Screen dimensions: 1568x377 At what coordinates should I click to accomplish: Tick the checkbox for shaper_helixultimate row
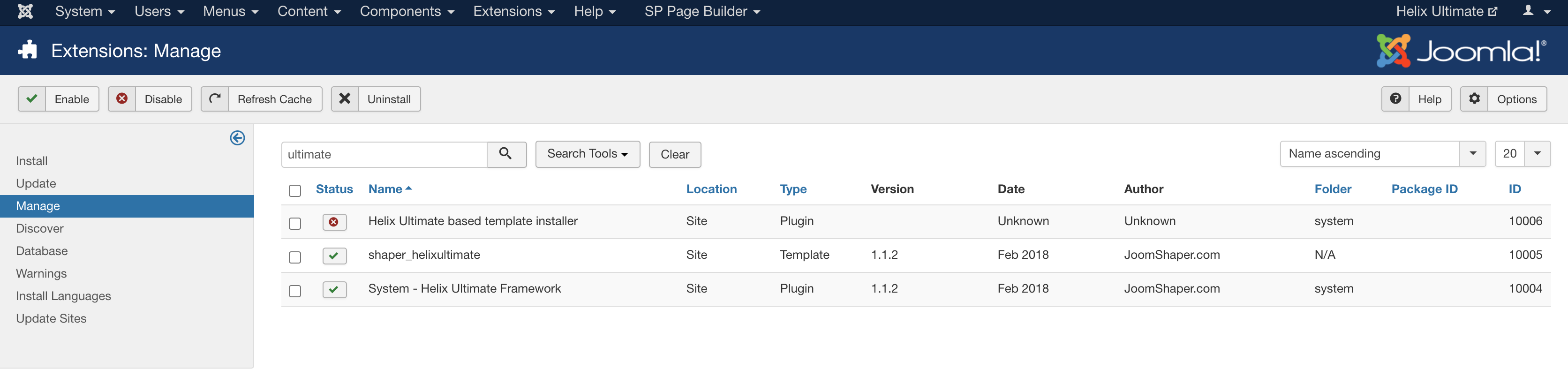point(295,257)
